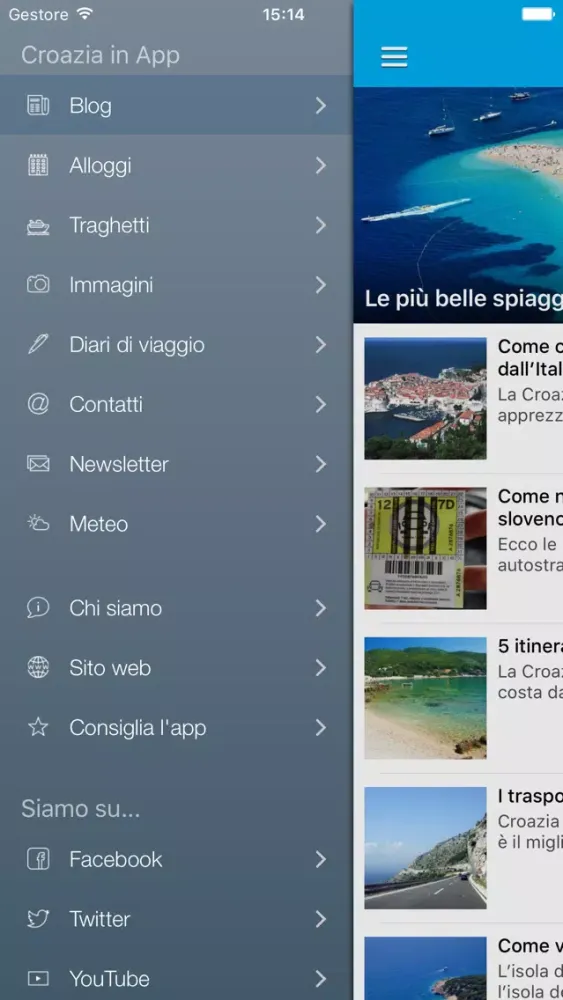This screenshot has height=1000, width=563.
Task: Tap the Diari di viaggio pen icon
Action: pyautogui.click(x=38, y=344)
